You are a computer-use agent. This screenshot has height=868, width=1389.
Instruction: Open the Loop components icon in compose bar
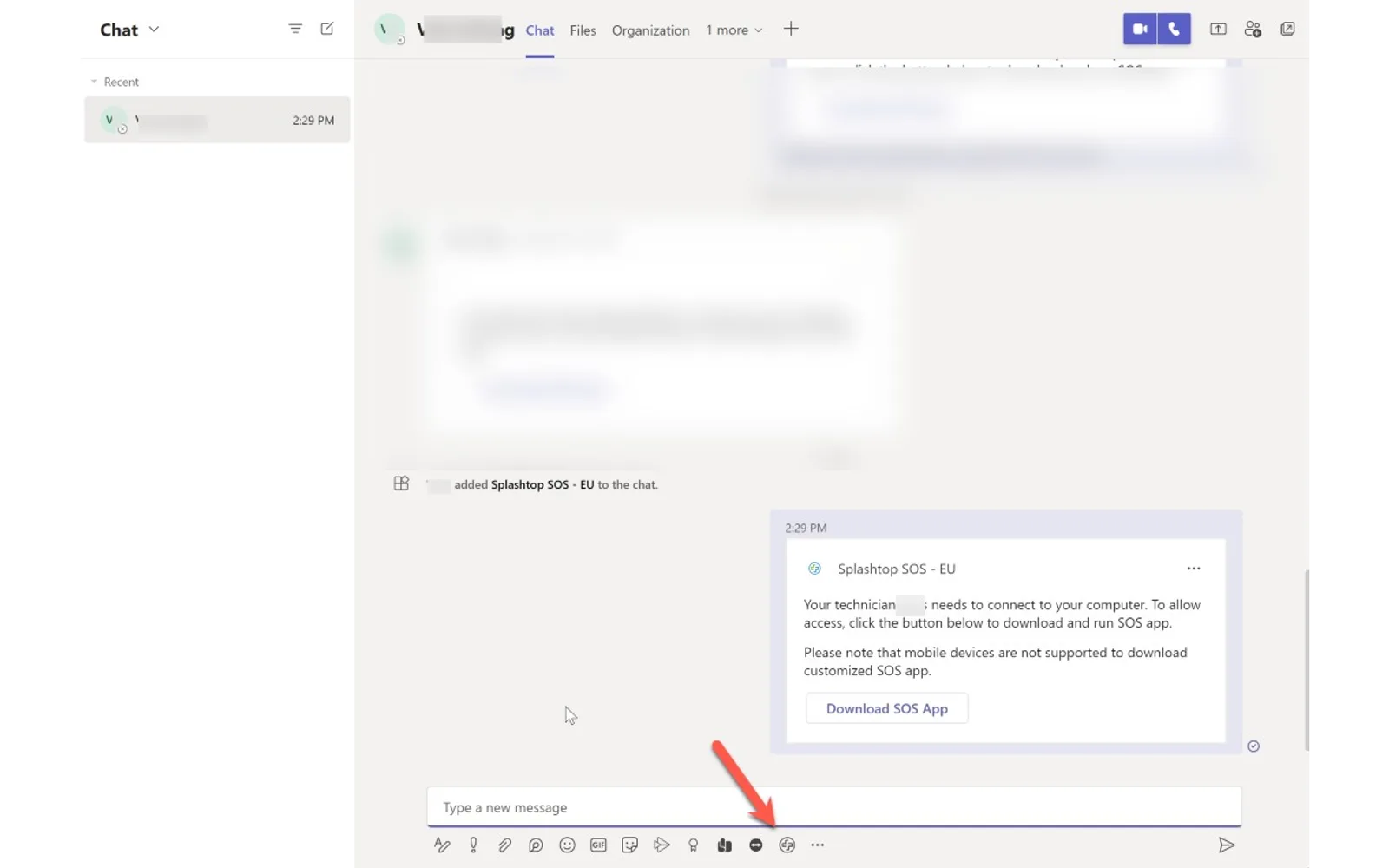click(x=536, y=845)
